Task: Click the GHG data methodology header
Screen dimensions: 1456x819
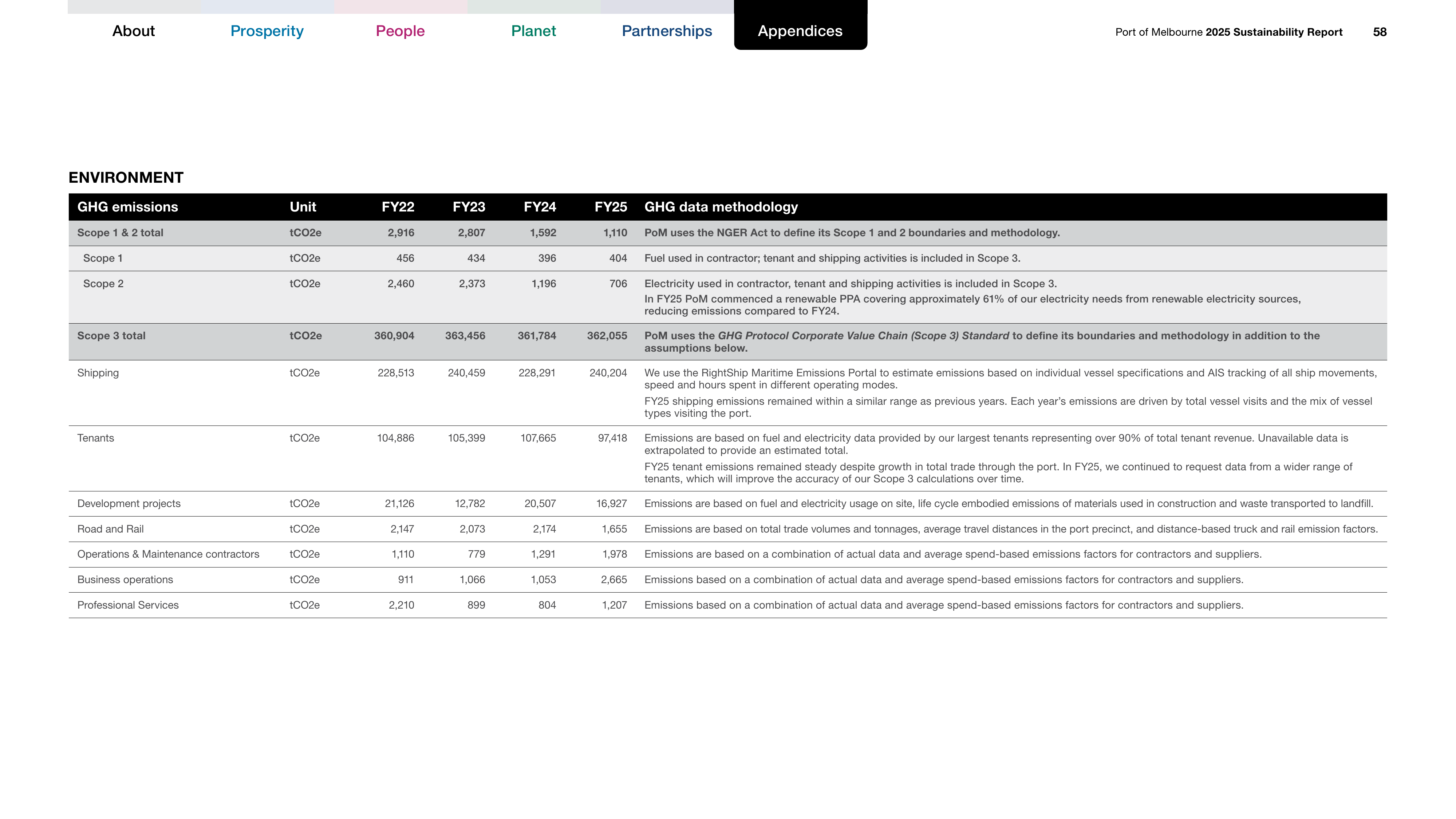Action: click(721, 207)
